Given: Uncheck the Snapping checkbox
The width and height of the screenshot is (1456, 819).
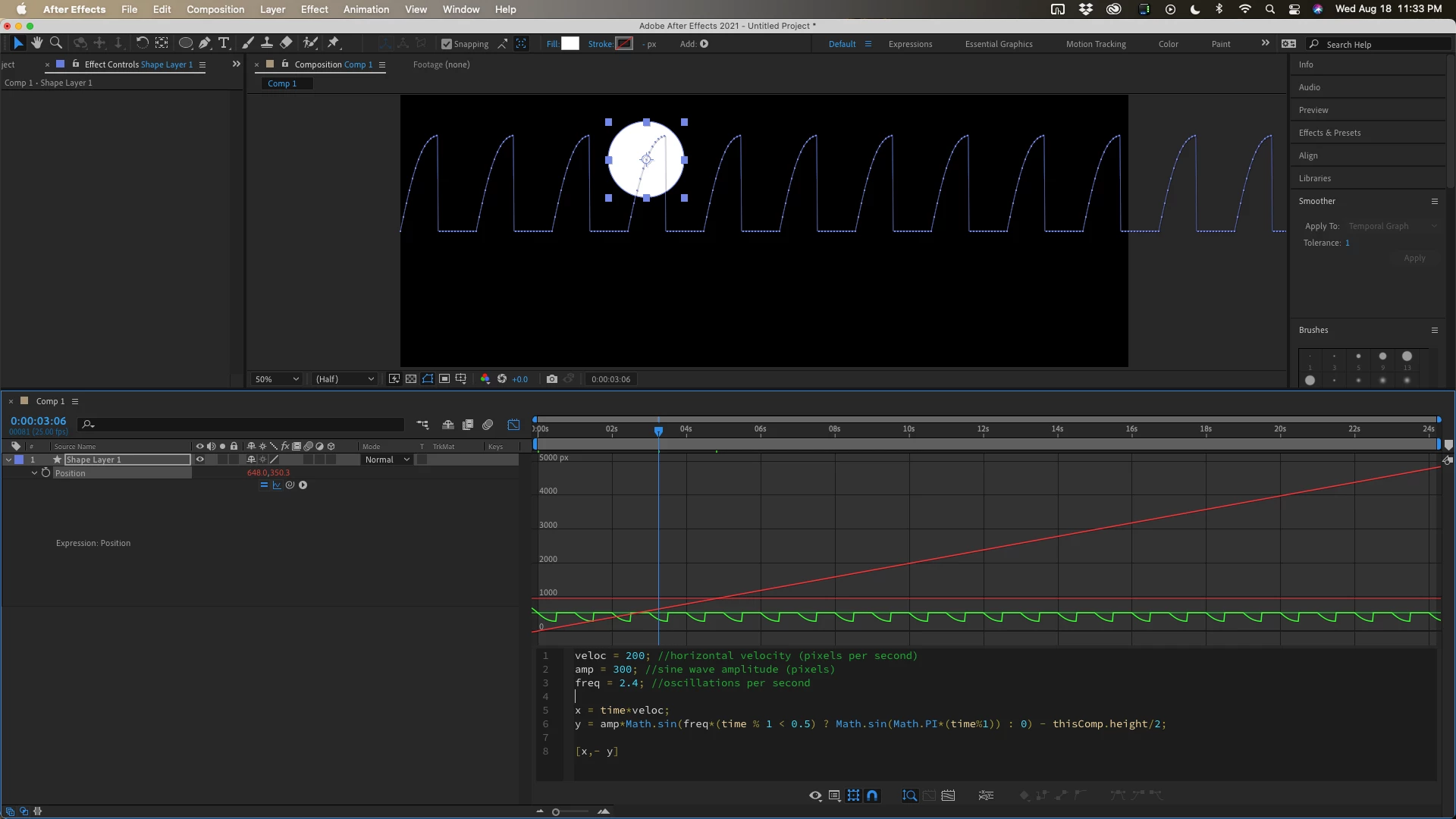Looking at the screenshot, I should (447, 44).
